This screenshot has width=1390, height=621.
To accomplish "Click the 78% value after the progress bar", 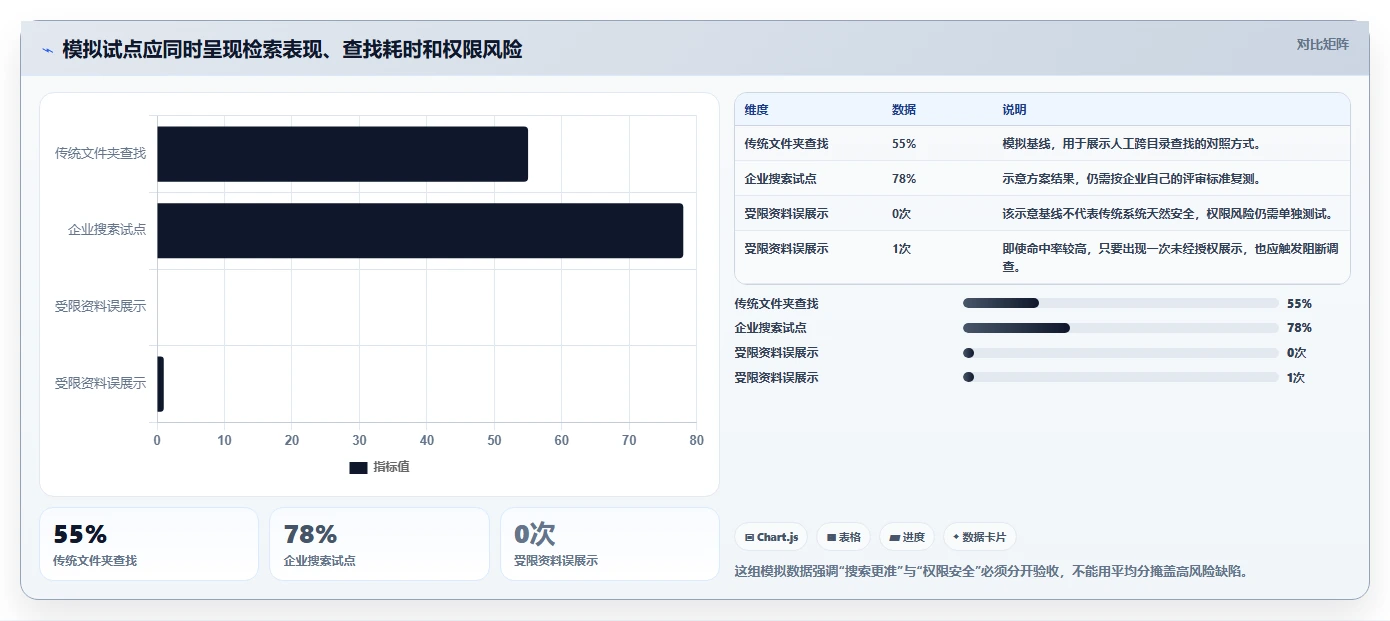I will [1299, 328].
